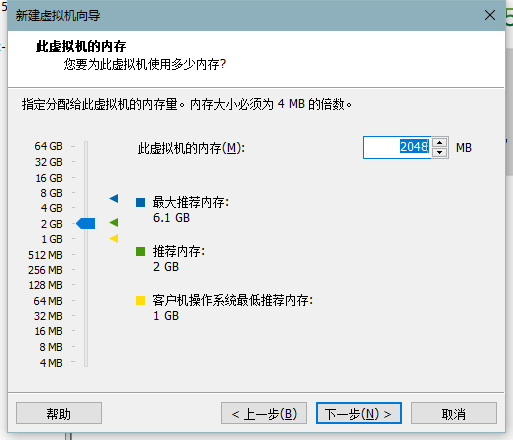Click the blue maximum recommended memory marker
This screenshot has height=440, width=513.
pyautogui.click(x=114, y=198)
